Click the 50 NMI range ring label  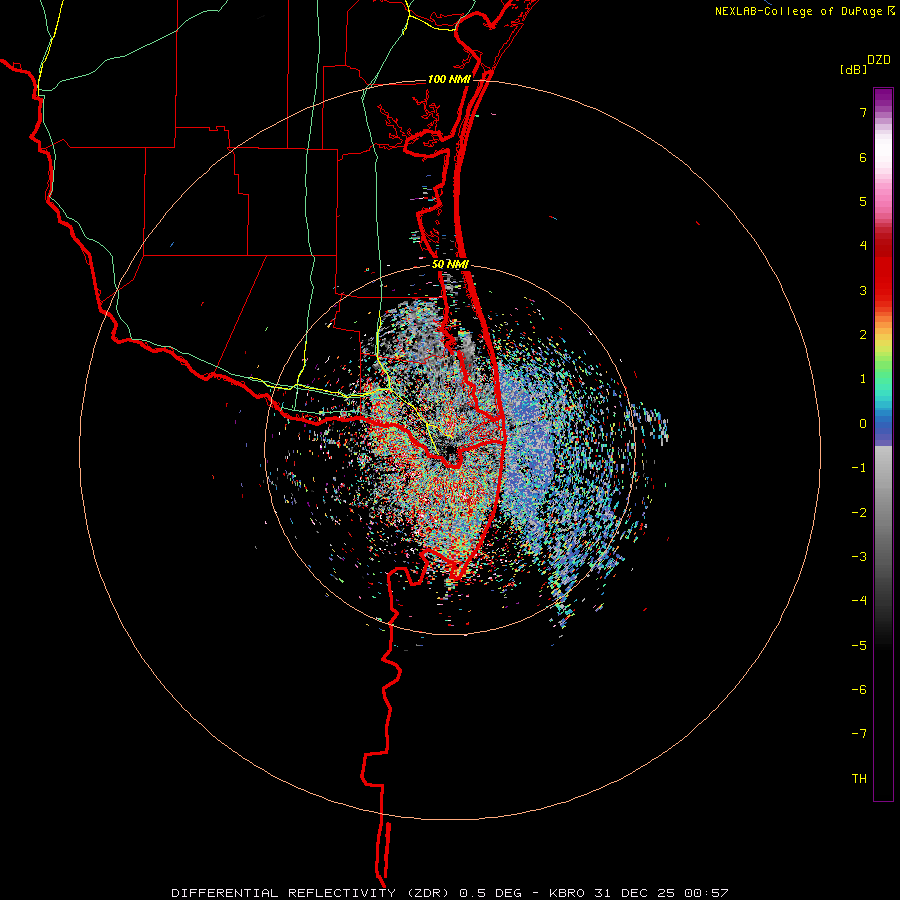(450, 265)
